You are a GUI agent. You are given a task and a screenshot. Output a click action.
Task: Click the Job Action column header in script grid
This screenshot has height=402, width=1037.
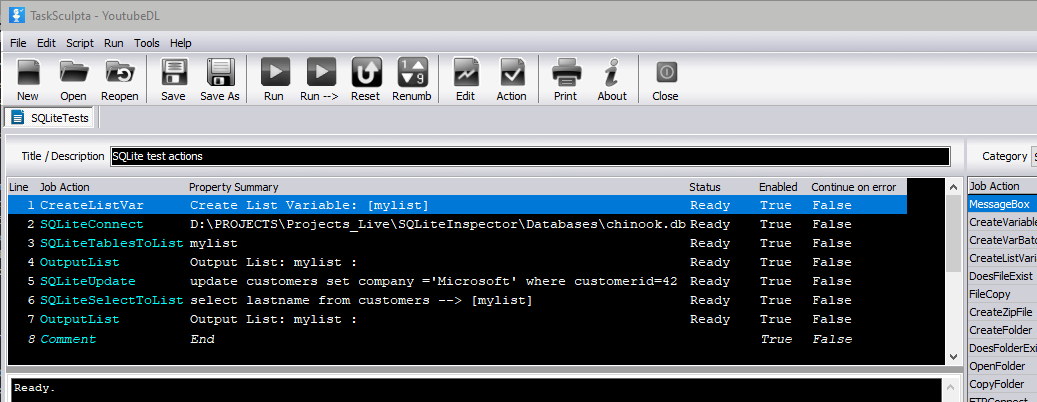(64, 187)
